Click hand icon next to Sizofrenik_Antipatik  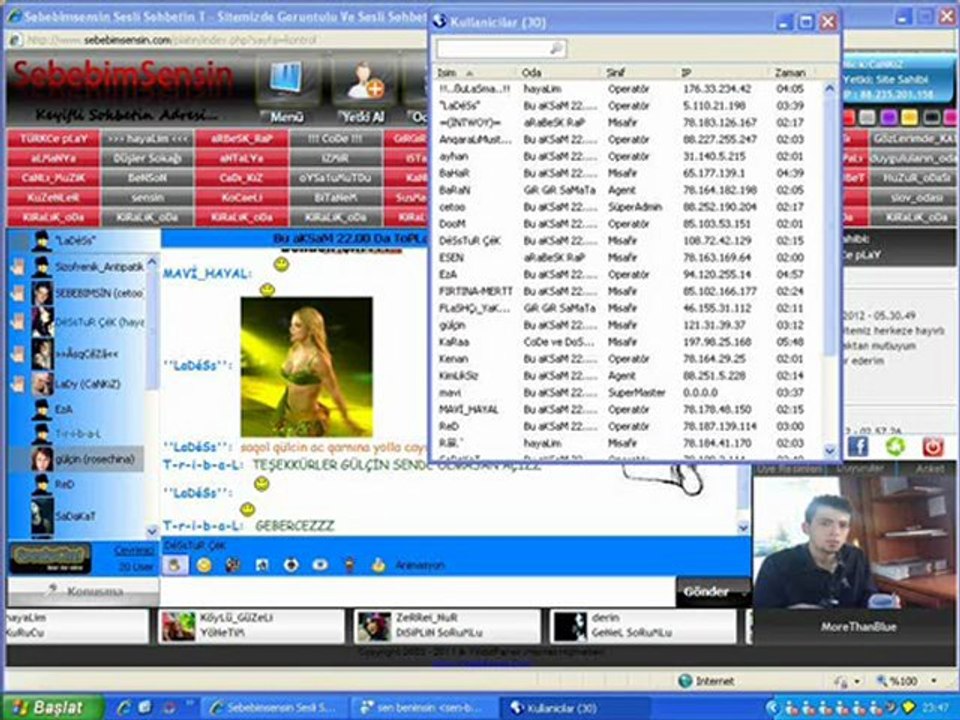click(18, 268)
